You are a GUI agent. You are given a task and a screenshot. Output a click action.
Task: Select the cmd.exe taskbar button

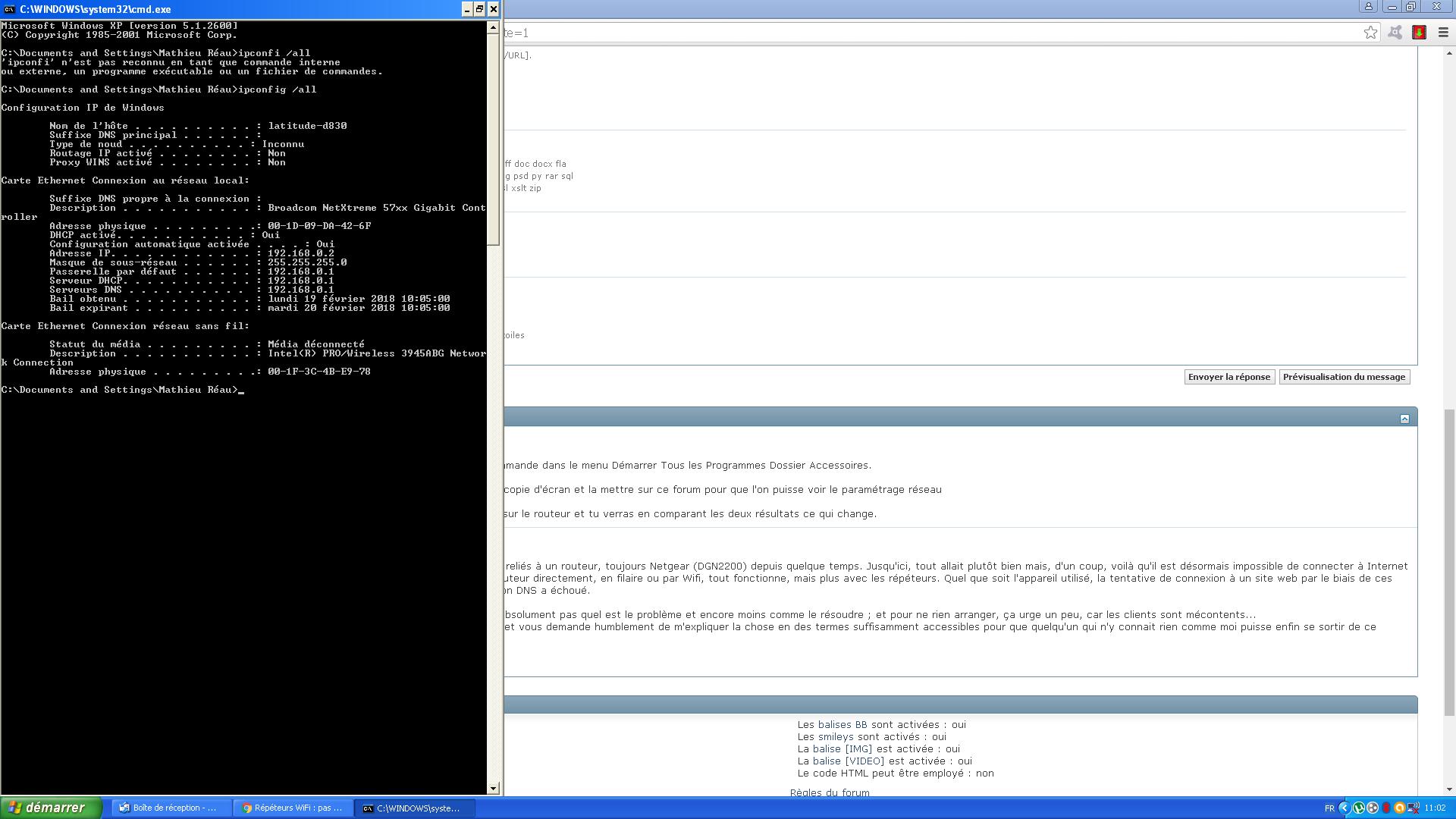click(415, 808)
